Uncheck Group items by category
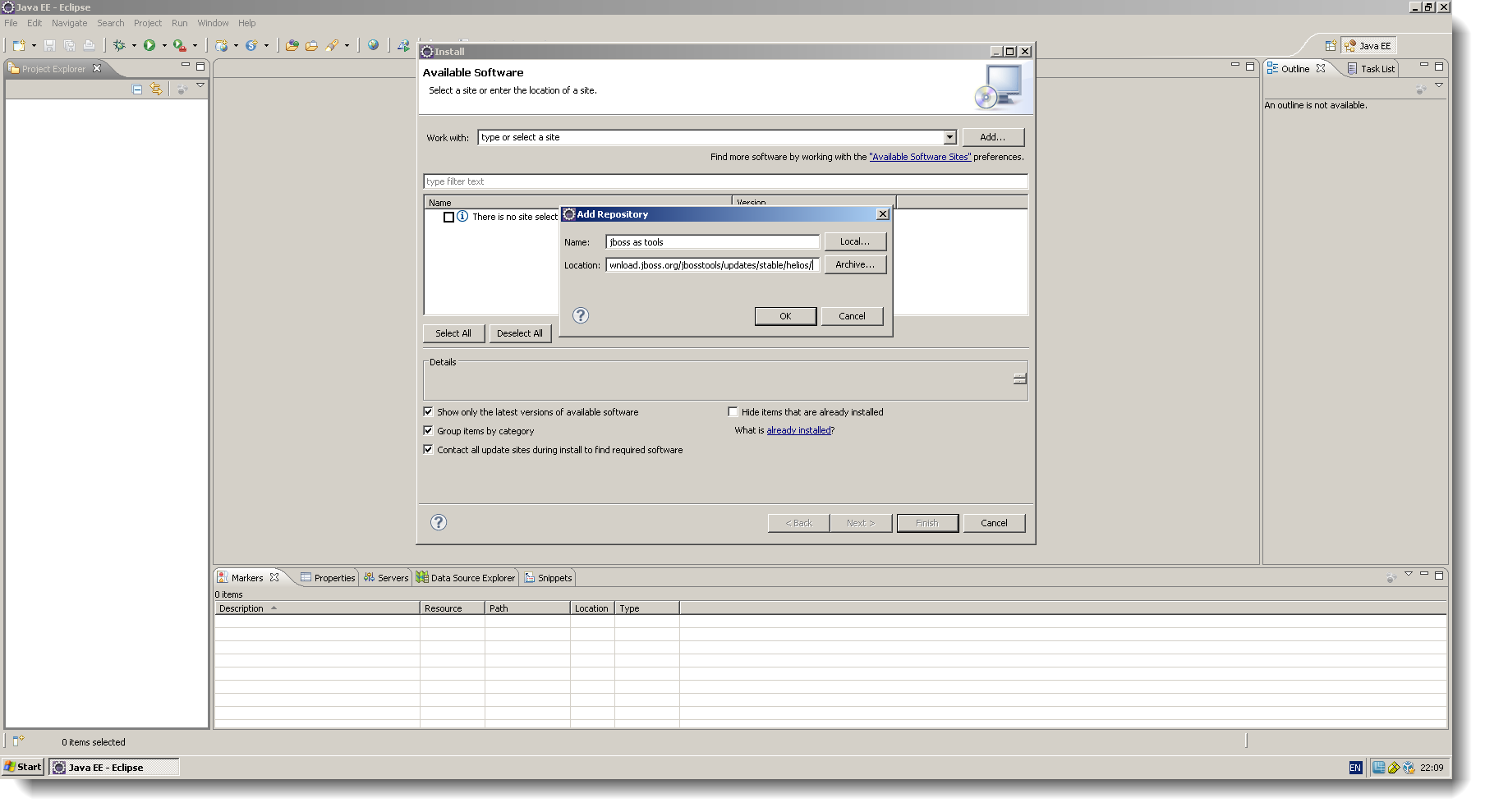This screenshot has height=812, width=1485. [428, 430]
